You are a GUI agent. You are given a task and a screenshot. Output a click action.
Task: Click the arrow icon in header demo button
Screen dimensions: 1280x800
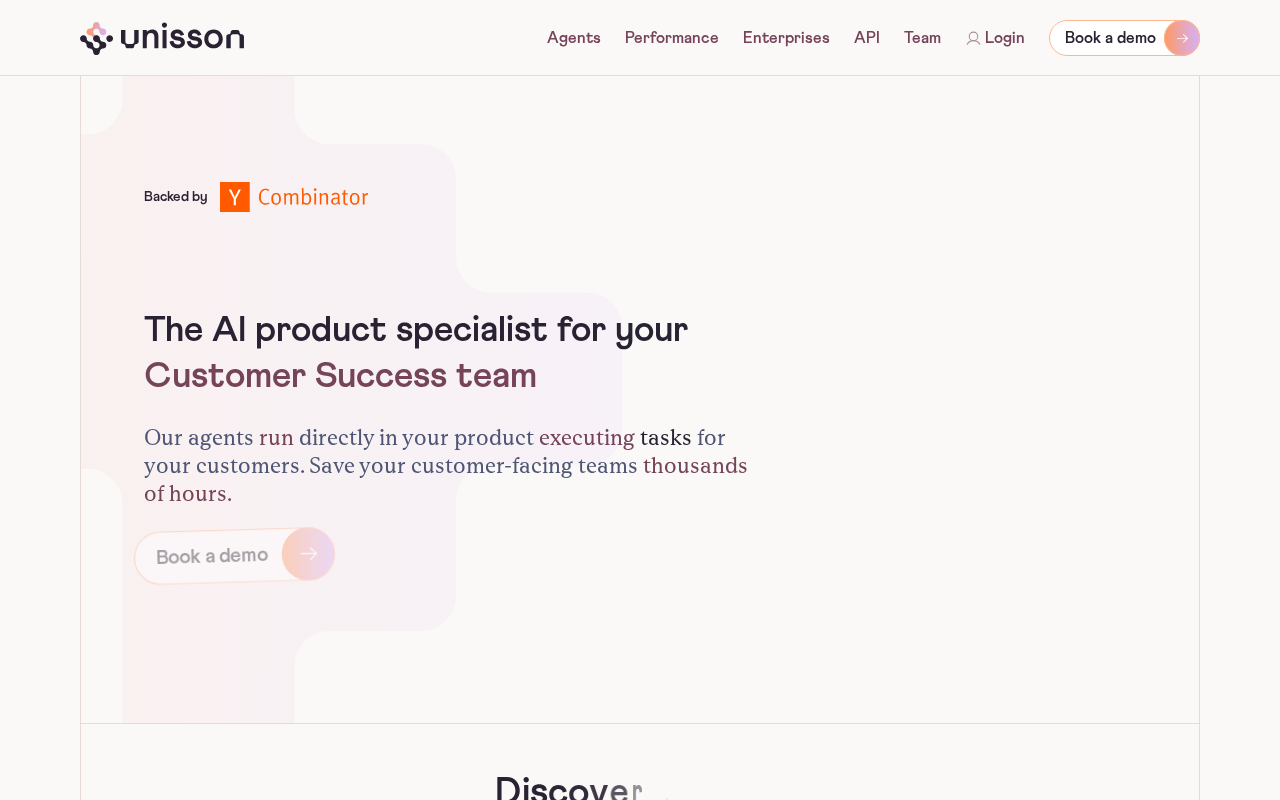[x=1182, y=38]
